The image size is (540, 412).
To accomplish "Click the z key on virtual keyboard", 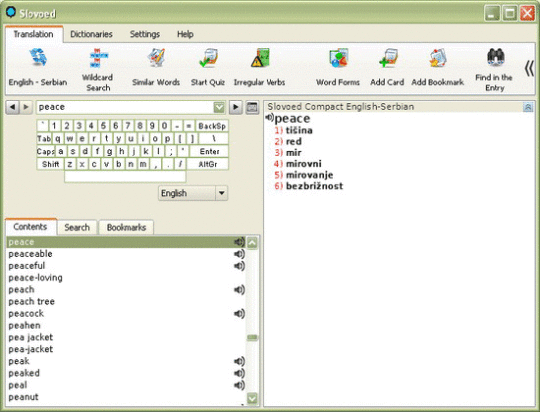I will [x=70, y=164].
